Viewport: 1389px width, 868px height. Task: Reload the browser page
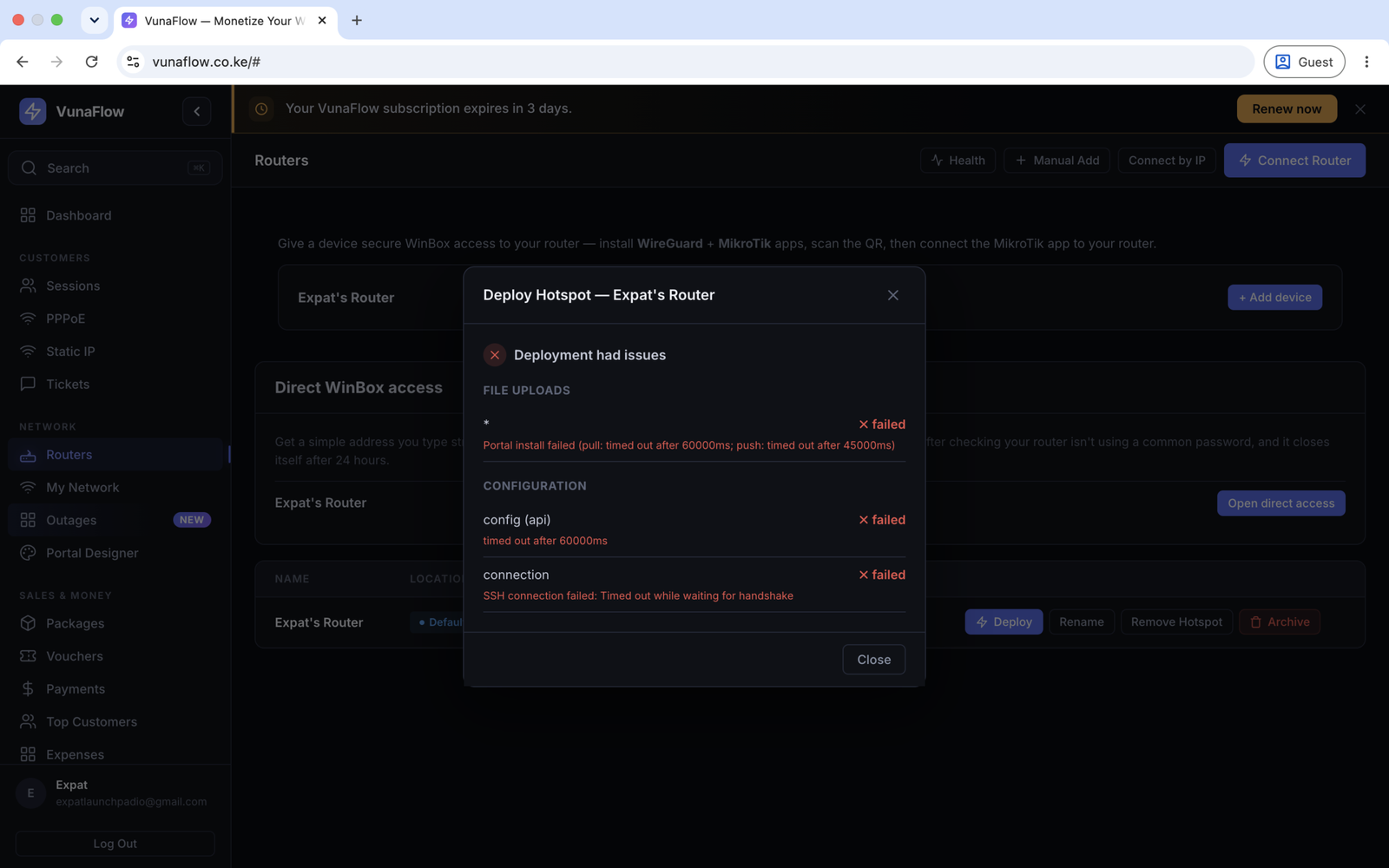tap(91, 62)
